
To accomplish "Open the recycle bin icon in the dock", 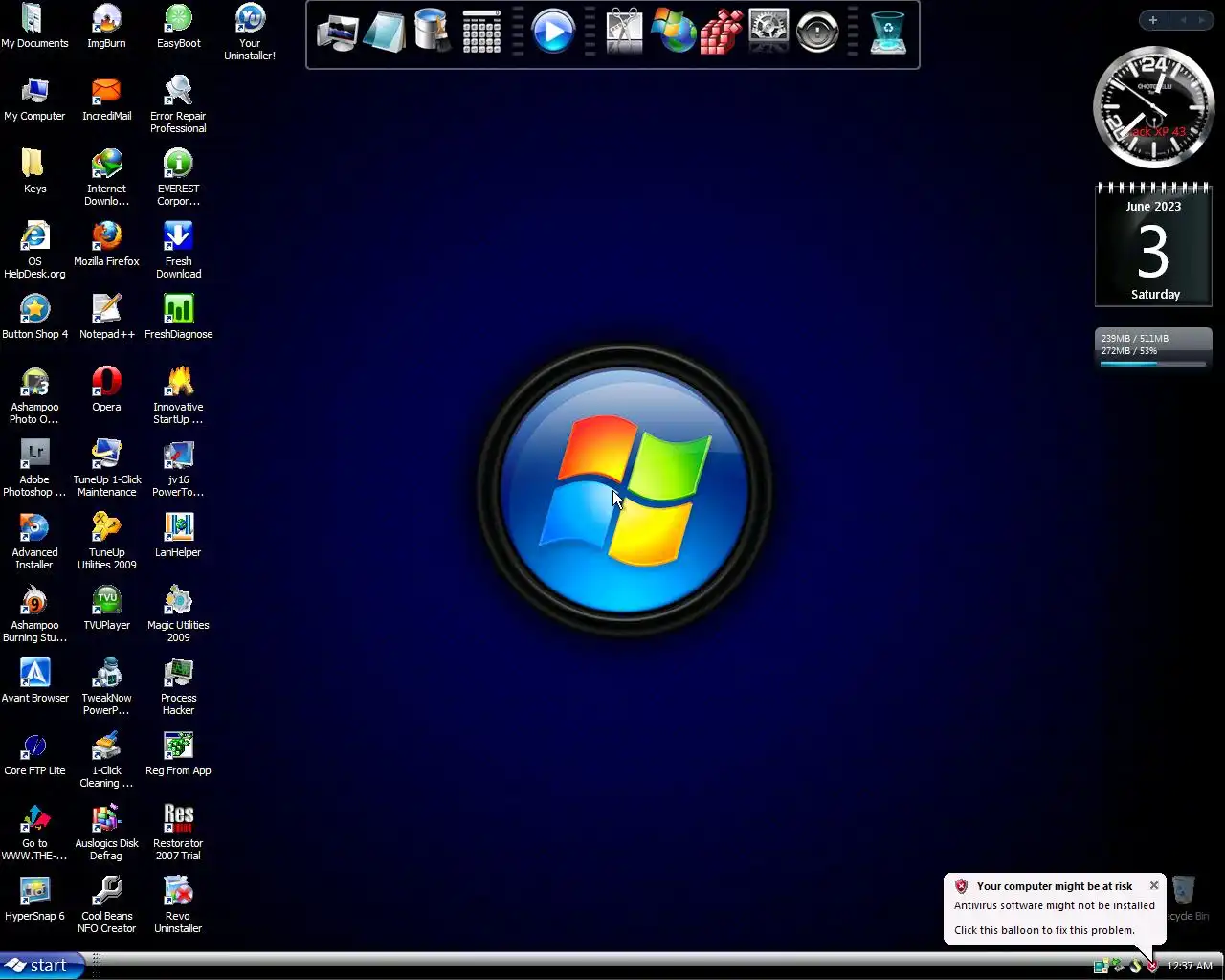I will click(x=888, y=33).
